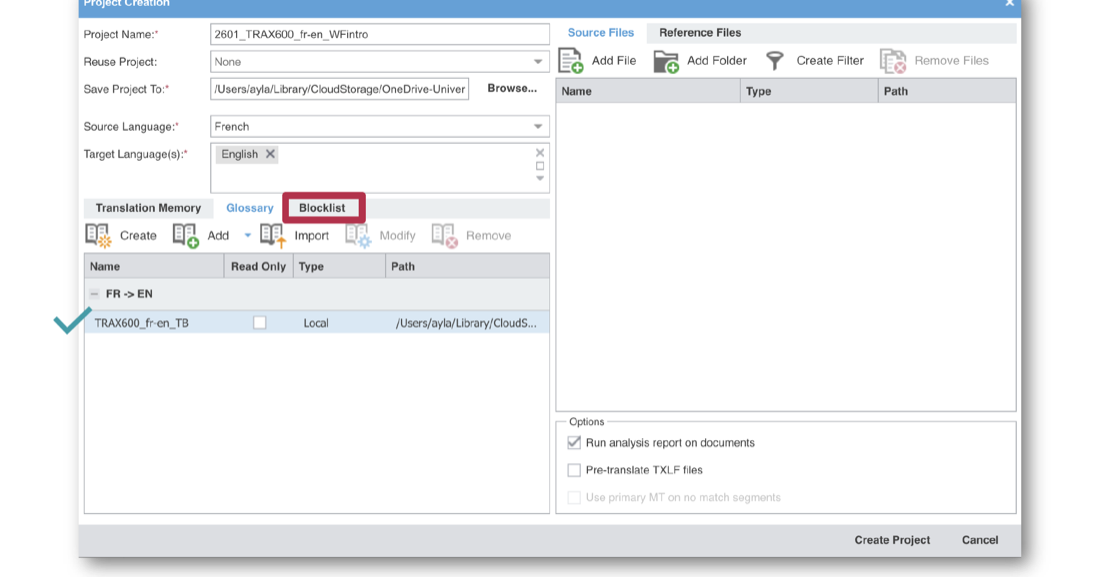
Task: Clear all target languages with the X icon
Action: pyautogui.click(x=539, y=152)
